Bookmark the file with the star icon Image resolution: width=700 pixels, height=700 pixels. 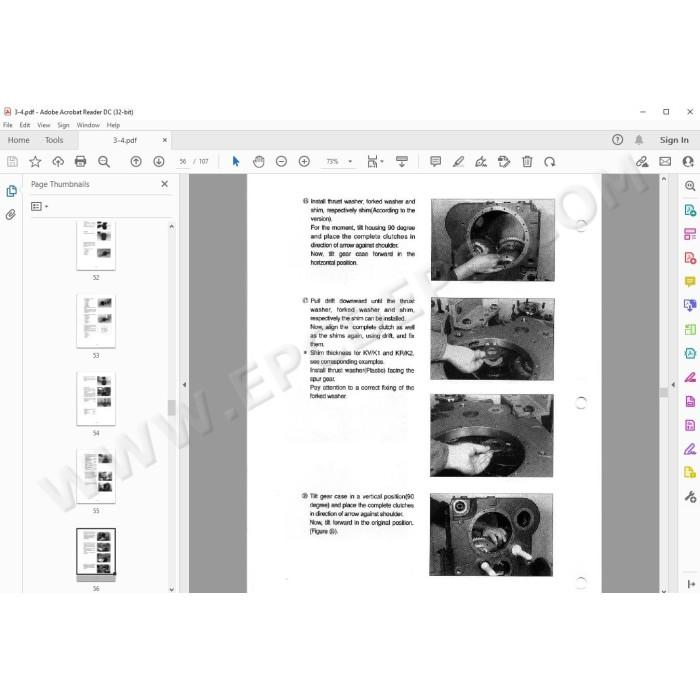tap(35, 162)
